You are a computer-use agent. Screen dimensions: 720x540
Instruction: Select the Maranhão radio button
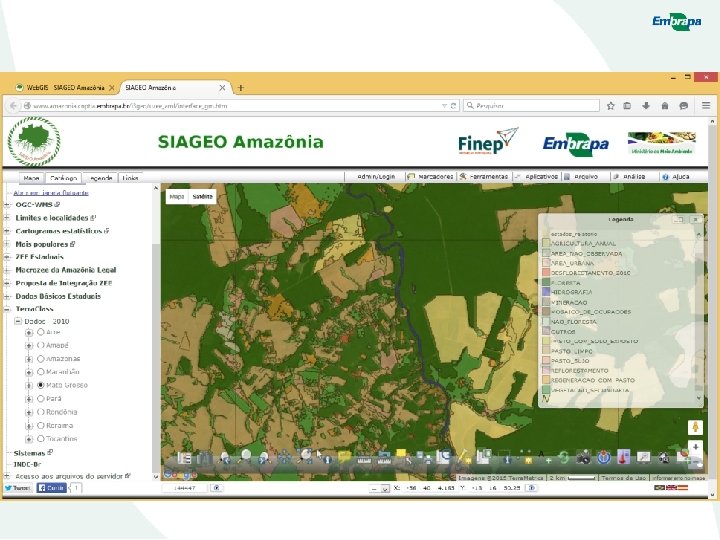click(x=40, y=371)
